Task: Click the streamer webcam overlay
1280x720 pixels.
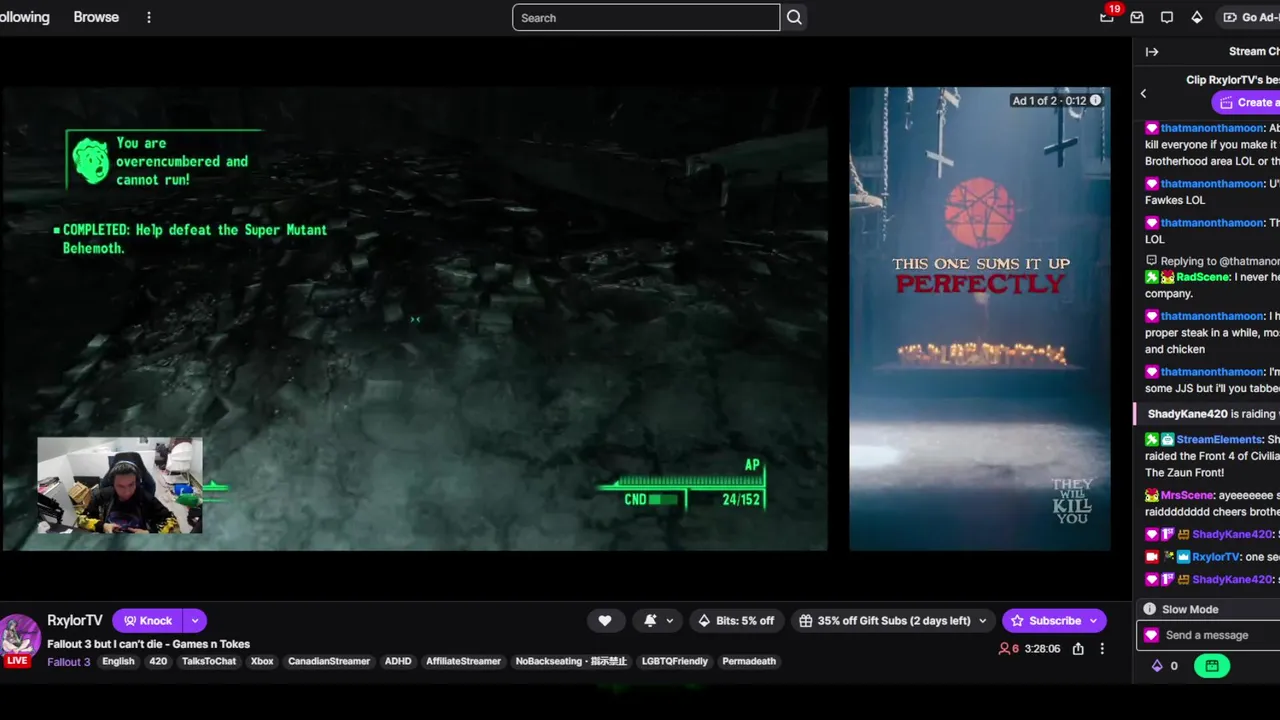Action: (x=120, y=485)
